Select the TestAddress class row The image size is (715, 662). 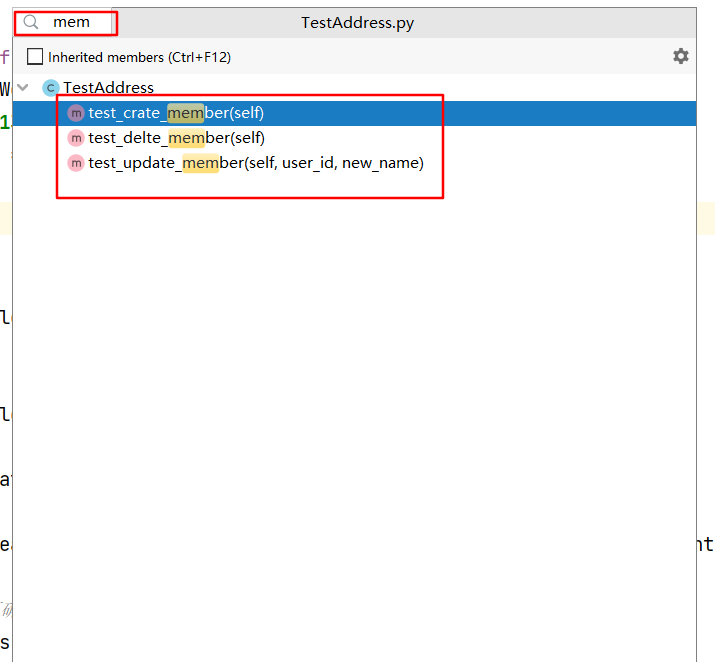[354, 88]
